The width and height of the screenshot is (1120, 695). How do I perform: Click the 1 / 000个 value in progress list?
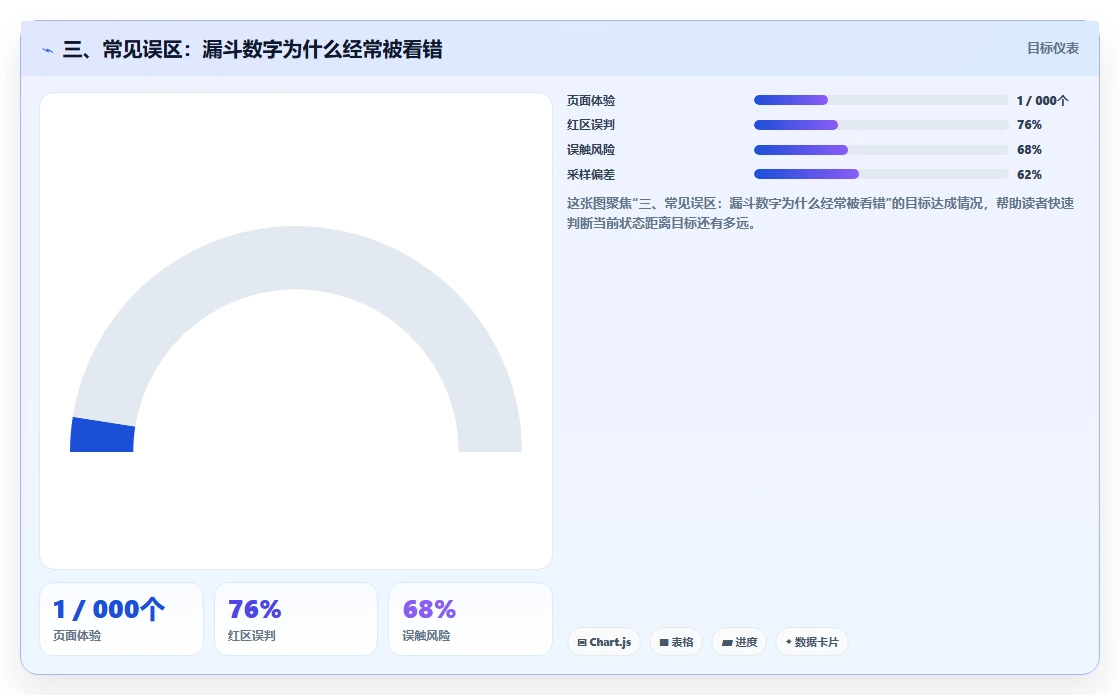click(x=1043, y=101)
